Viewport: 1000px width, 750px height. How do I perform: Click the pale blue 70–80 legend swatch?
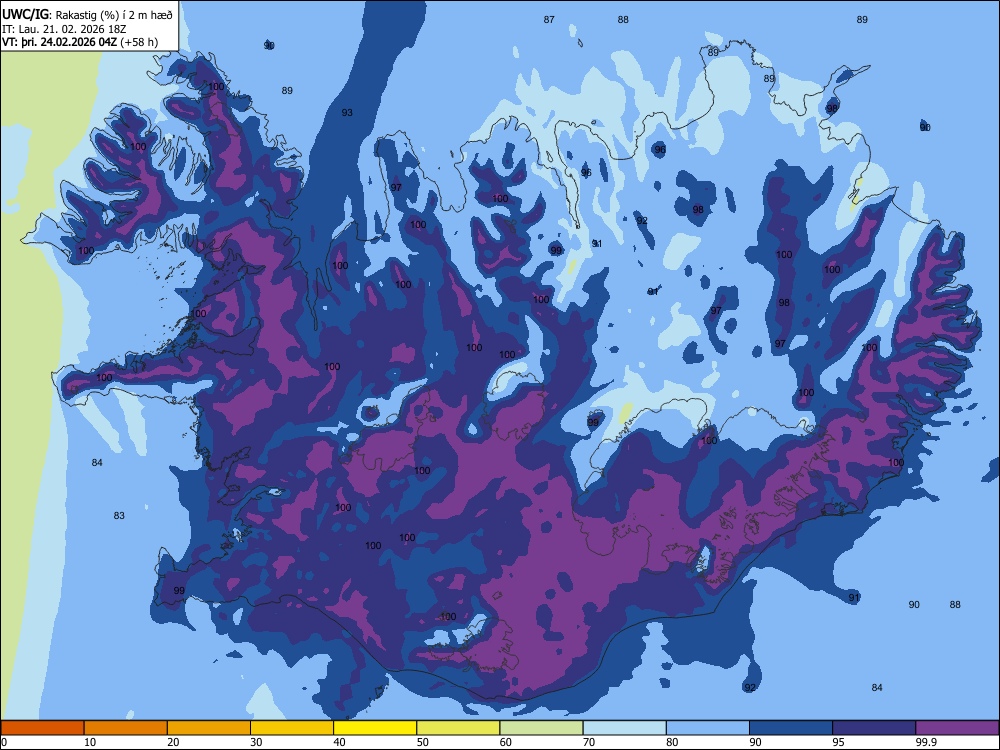click(624, 728)
